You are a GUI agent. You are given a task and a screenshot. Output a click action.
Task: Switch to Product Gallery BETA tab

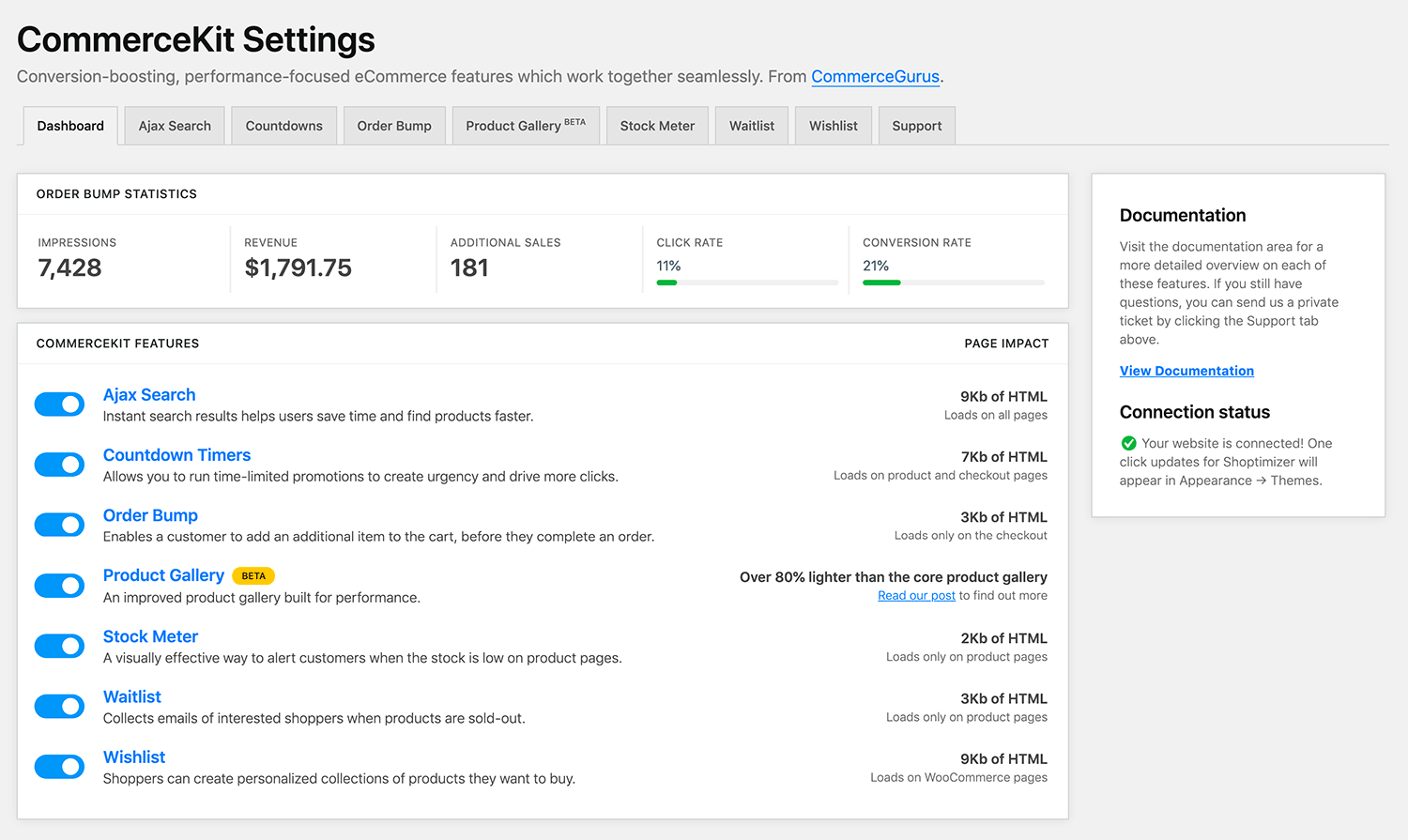tap(526, 126)
